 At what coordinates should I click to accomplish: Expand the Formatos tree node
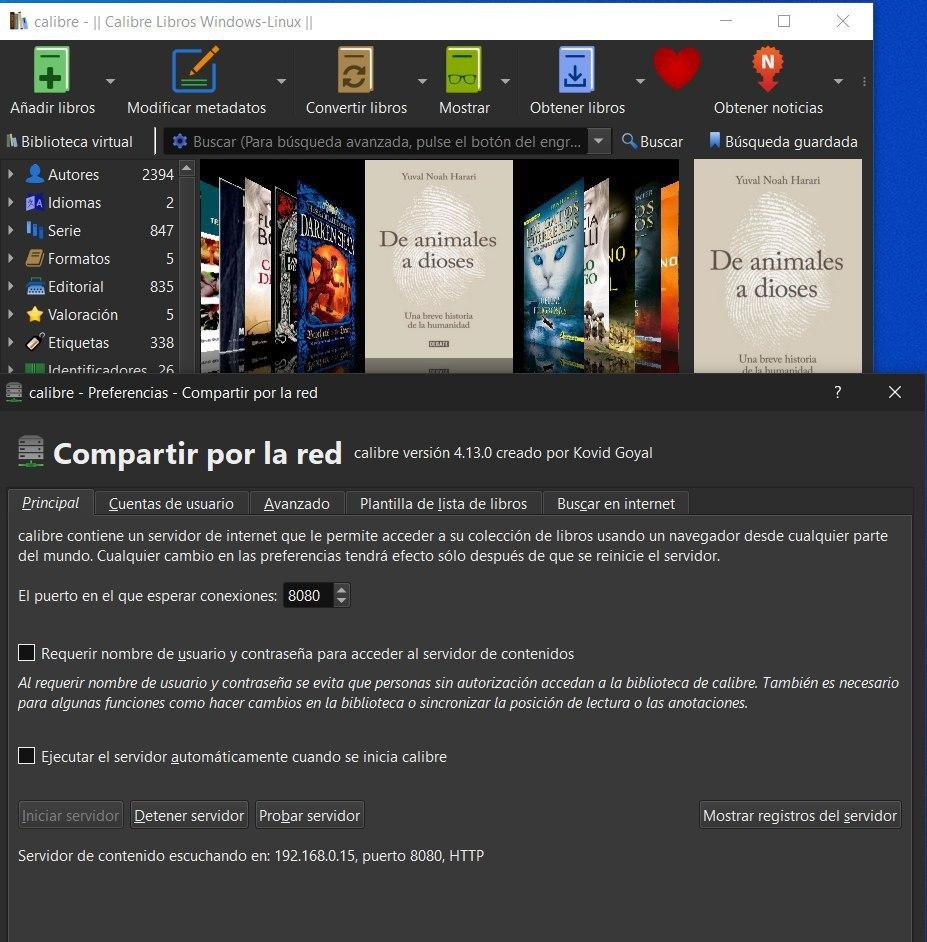point(10,258)
